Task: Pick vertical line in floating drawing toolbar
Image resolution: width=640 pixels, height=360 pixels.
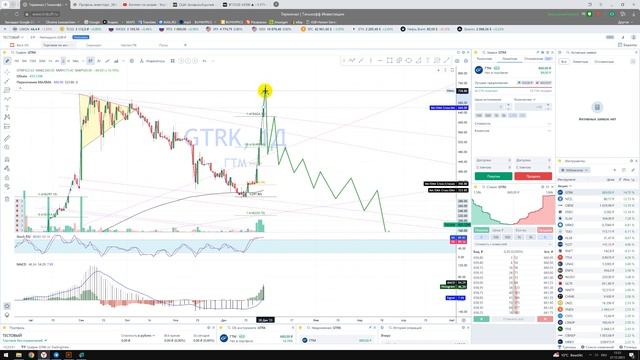Action: (x=371, y=60)
